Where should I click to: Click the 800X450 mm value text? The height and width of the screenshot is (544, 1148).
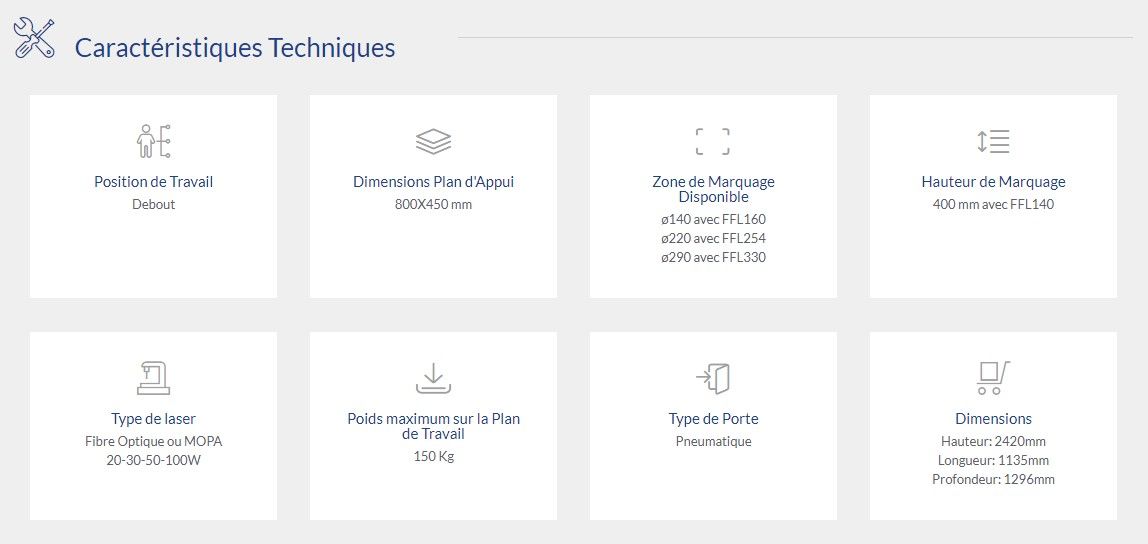[433, 205]
